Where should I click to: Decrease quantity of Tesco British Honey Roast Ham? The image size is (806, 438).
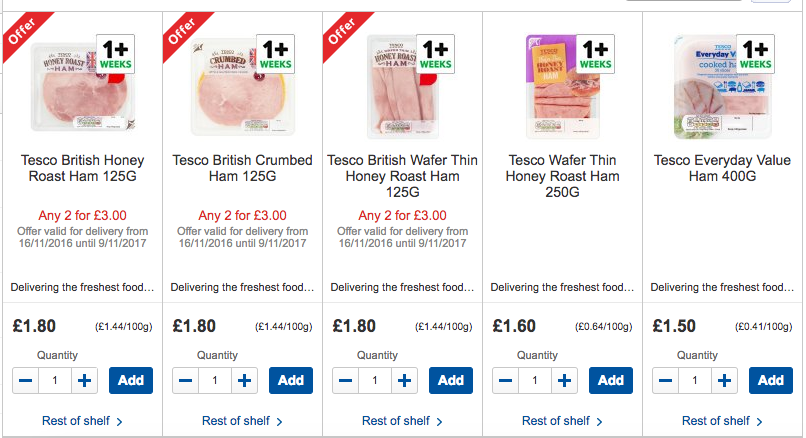[x=25, y=381]
